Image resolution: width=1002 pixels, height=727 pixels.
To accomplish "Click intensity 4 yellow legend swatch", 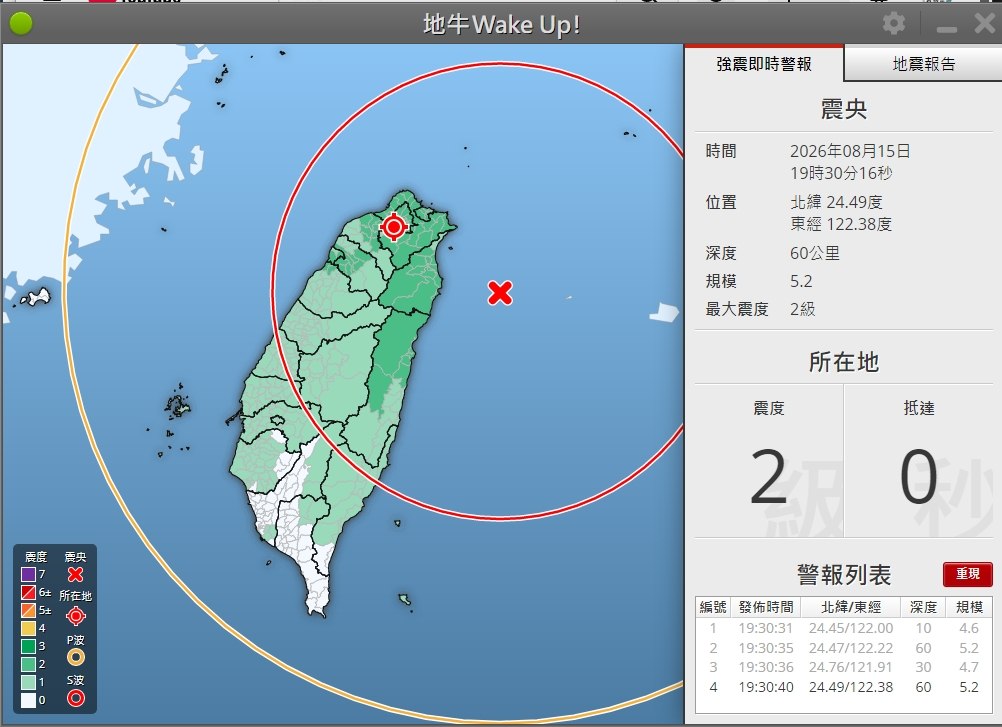I will [x=28, y=628].
